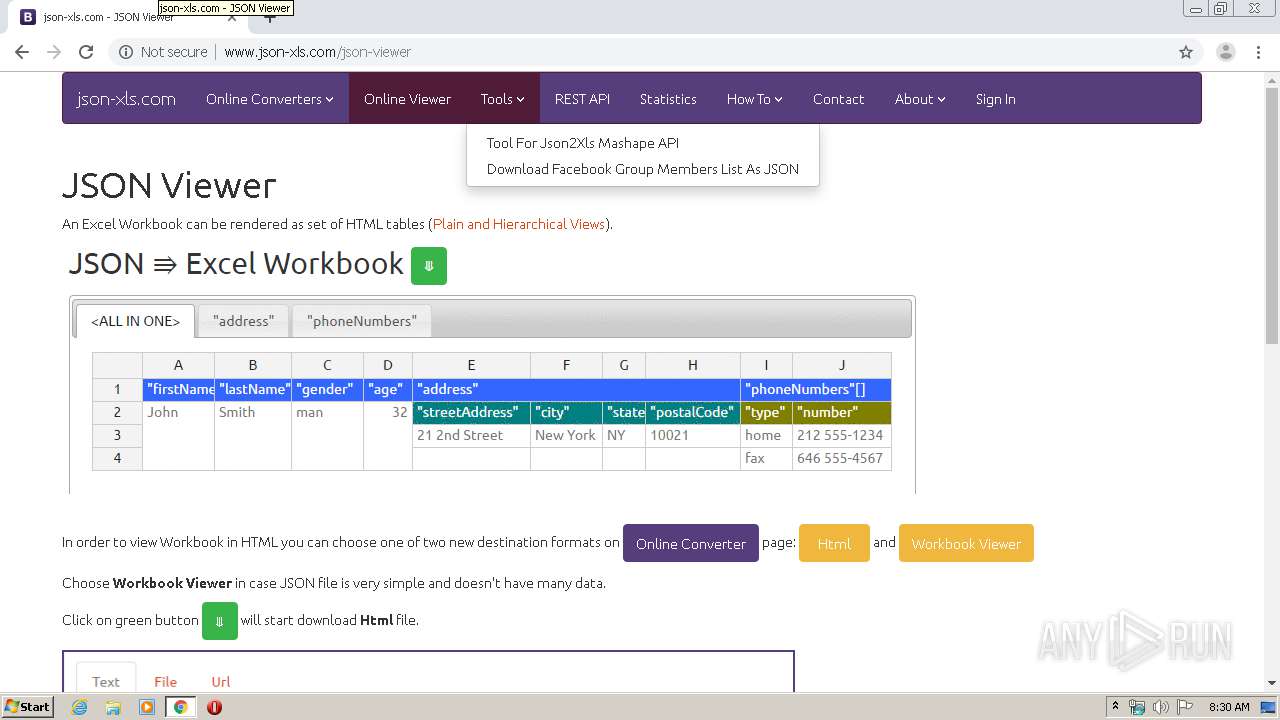Switch to the "address" sheet tab
The height and width of the screenshot is (720, 1280).
point(243,321)
